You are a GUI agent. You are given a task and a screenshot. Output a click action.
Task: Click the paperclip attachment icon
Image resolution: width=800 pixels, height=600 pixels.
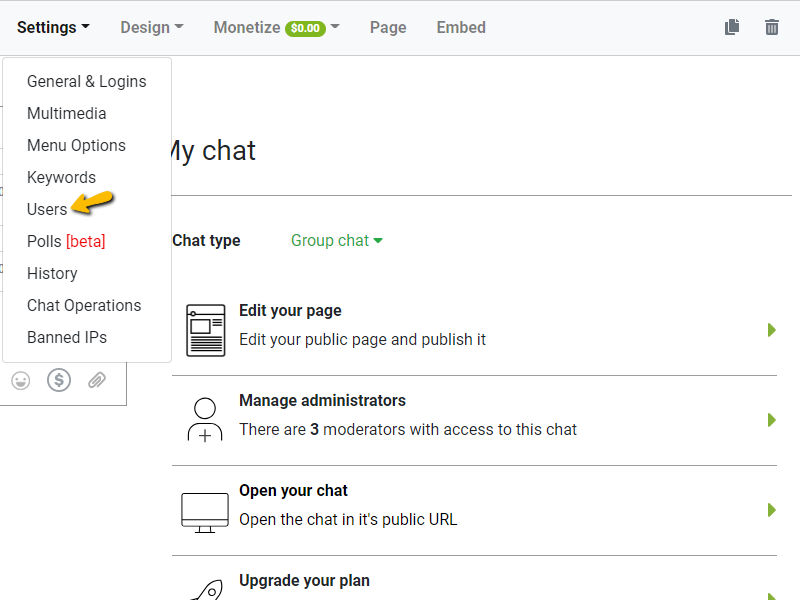97,380
